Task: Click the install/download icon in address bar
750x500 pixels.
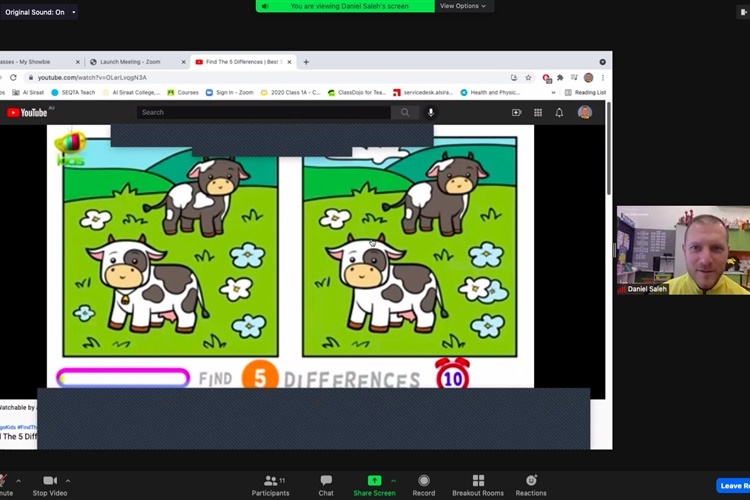Action: tap(514, 78)
